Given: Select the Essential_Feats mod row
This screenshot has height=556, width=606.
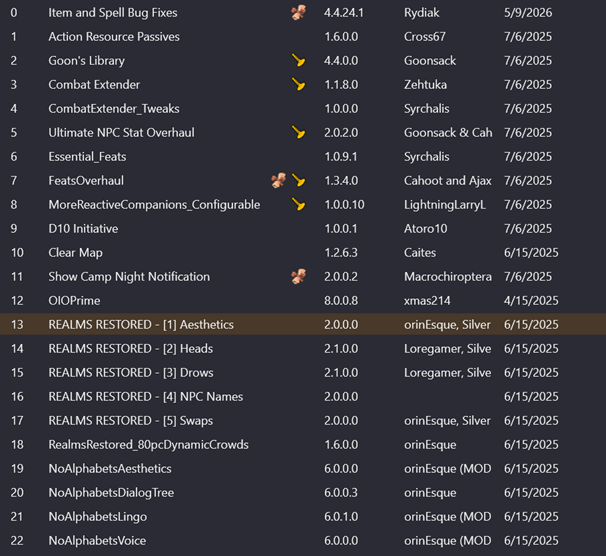Looking at the screenshot, I should point(303,156).
